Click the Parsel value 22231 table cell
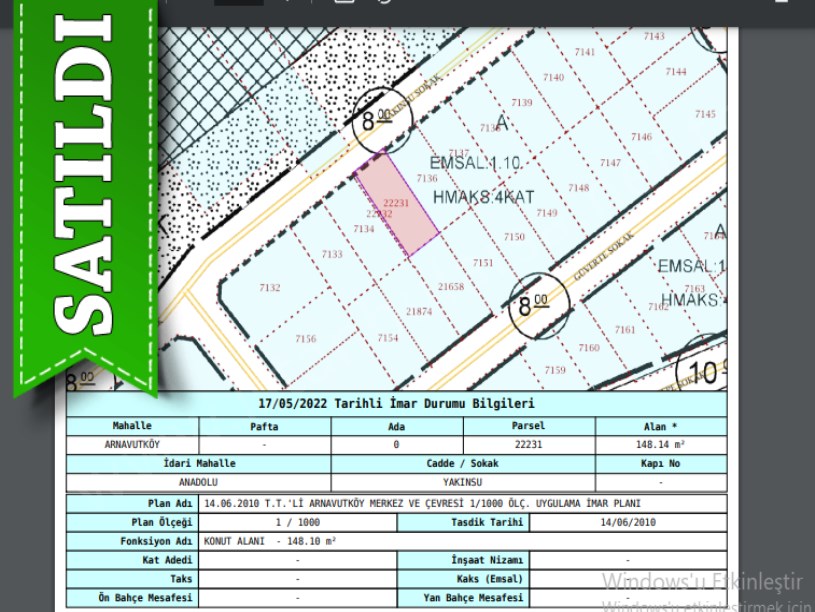Screen dimensions: 815x612 tap(528, 443)
